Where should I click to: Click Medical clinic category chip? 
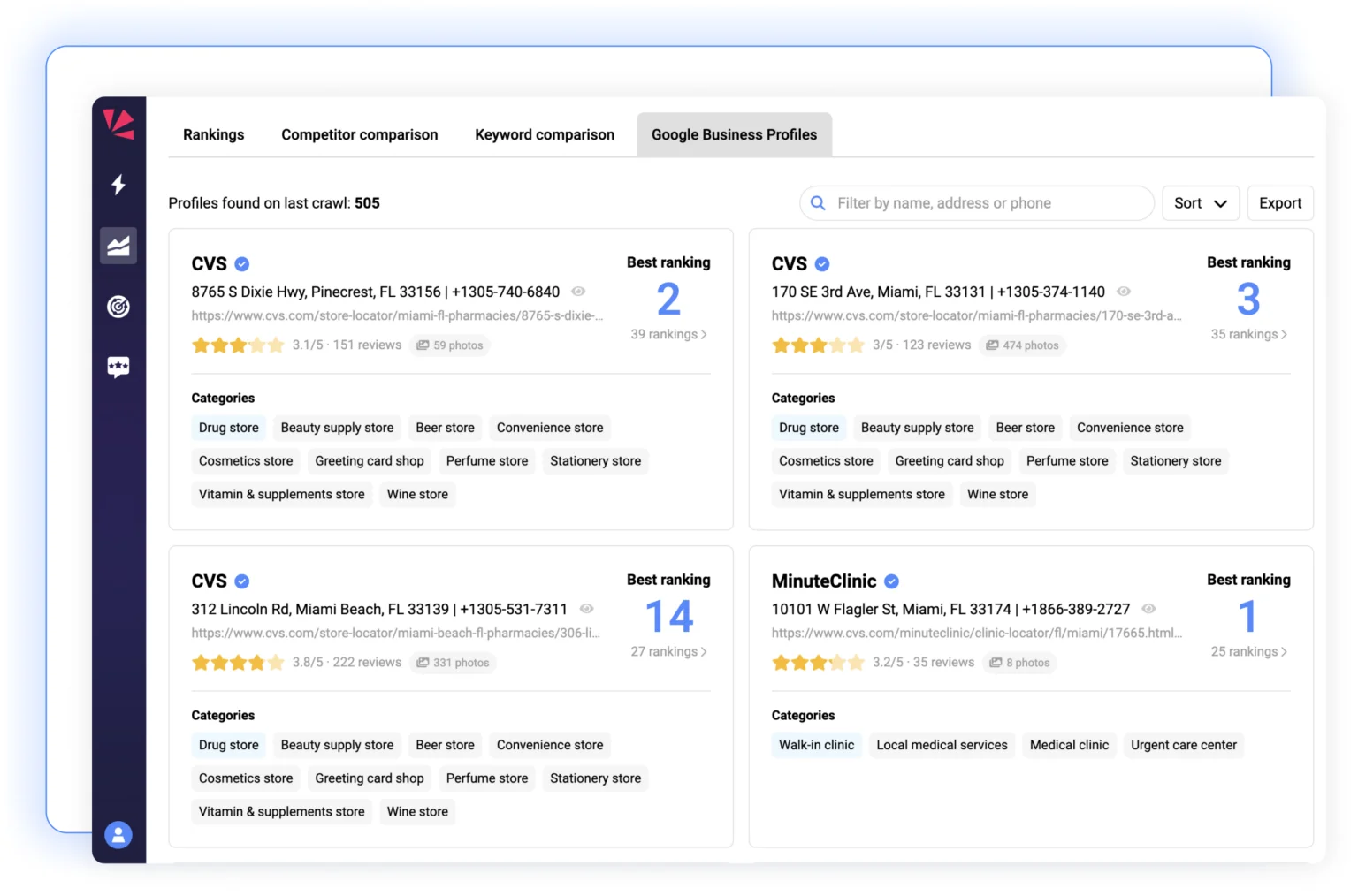pos(1069,745)
